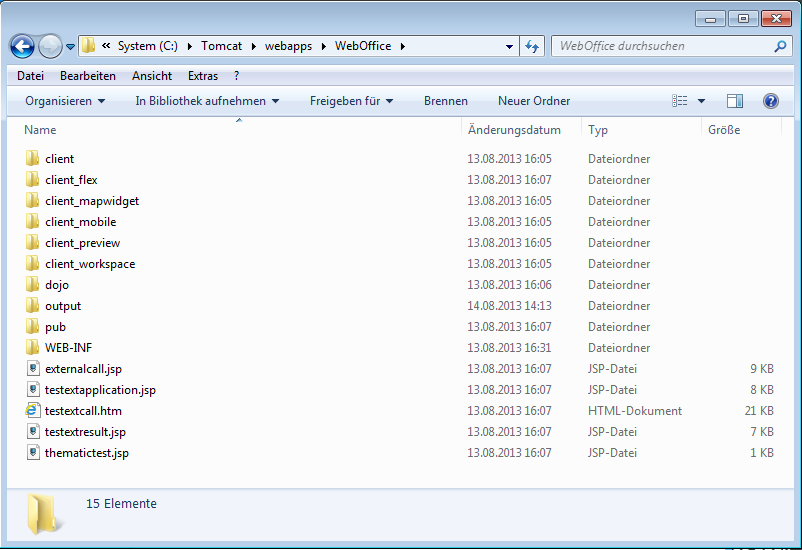
Task: Click the search magnifier icon
Action: [x=780, y=47]
